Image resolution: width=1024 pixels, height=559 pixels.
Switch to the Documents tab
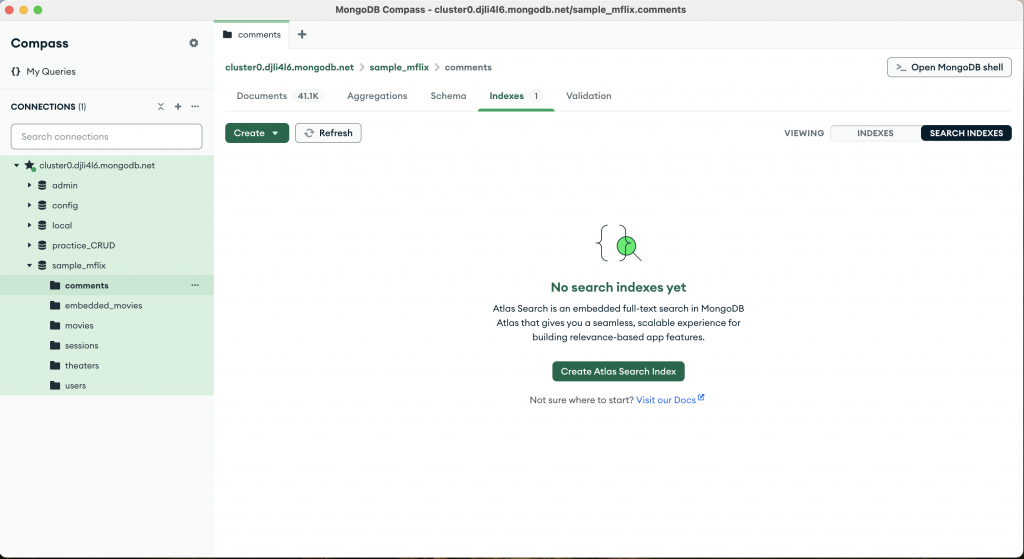pos(279,96)
